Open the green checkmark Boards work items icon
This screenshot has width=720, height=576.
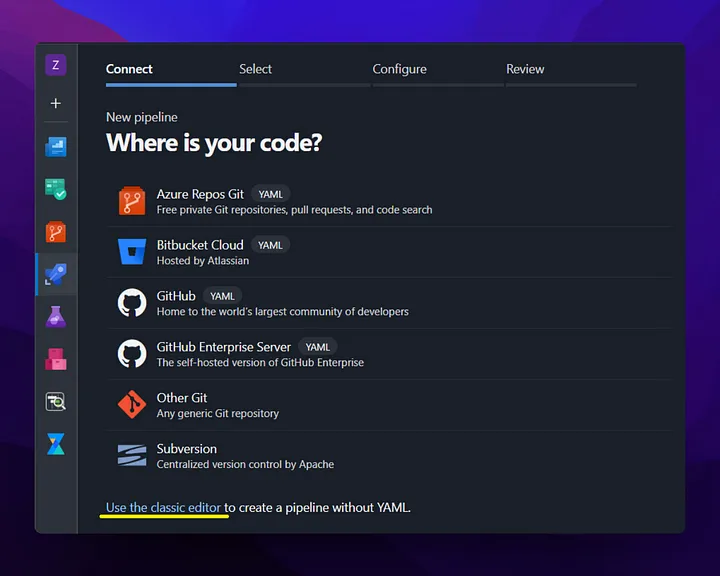(x=56, y=189)
